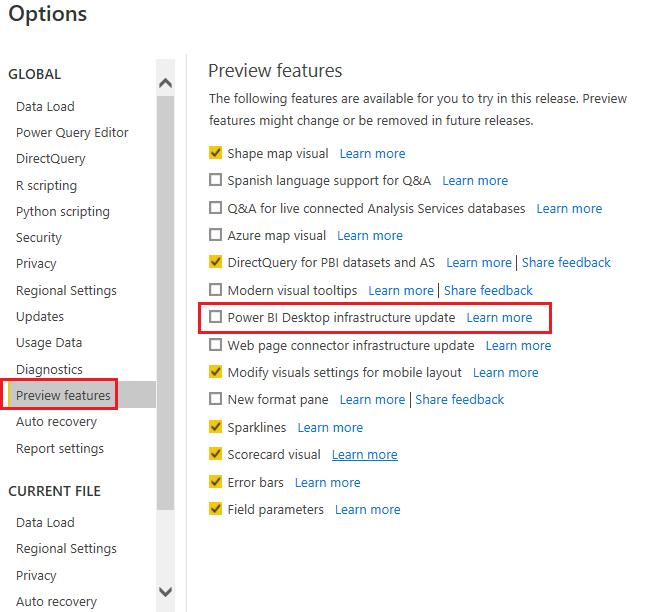Open R scripting options
The height and width of the screenshot is (612, 668).
coord(46,185)
